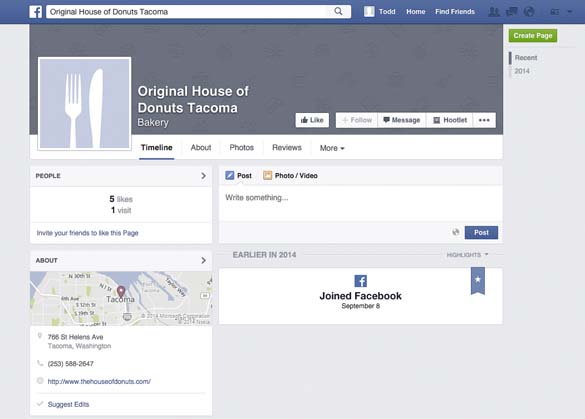Open the three-dots more actions menu

click(484, 120)
